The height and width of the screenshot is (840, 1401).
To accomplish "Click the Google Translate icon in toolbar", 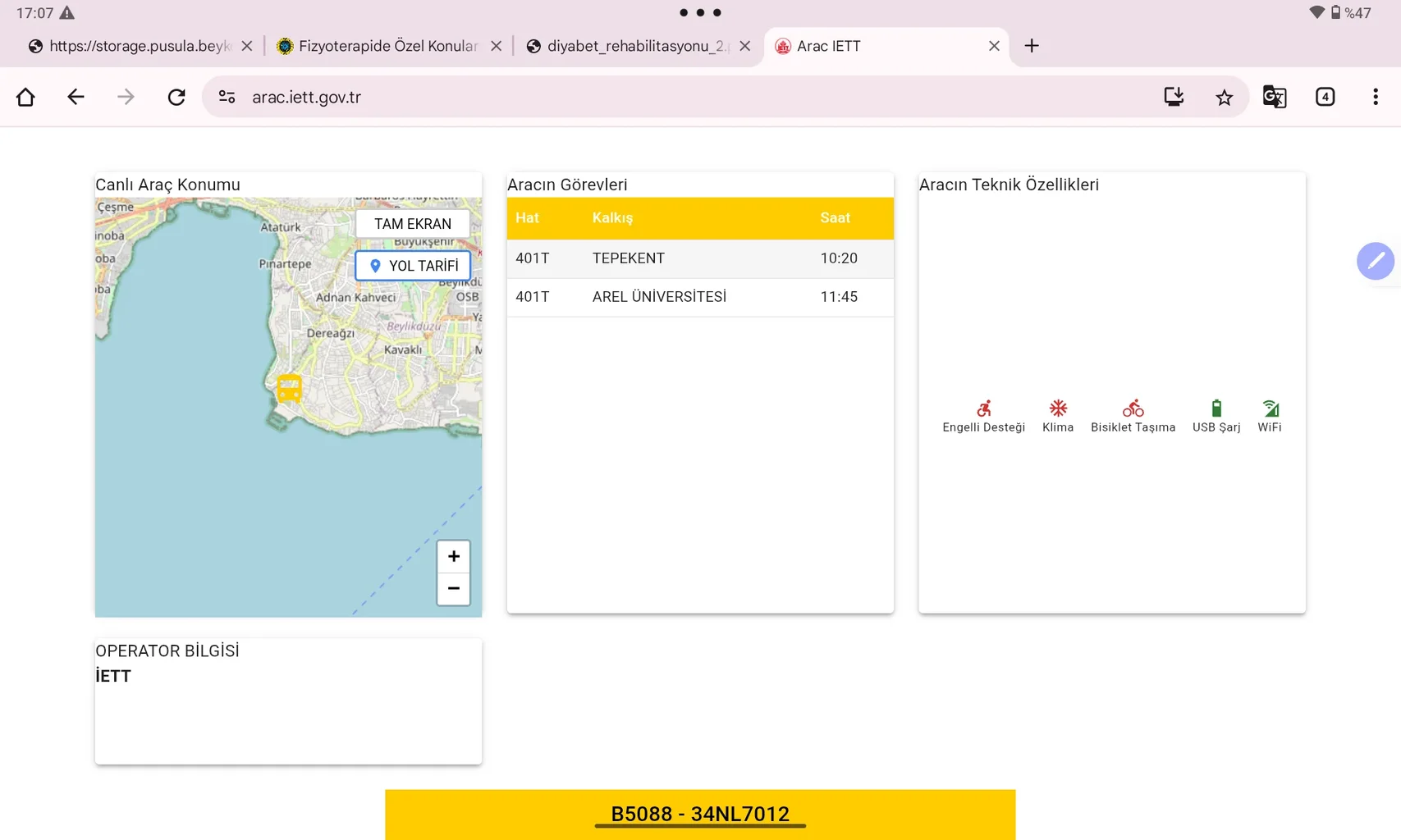I will point(1275,96).
